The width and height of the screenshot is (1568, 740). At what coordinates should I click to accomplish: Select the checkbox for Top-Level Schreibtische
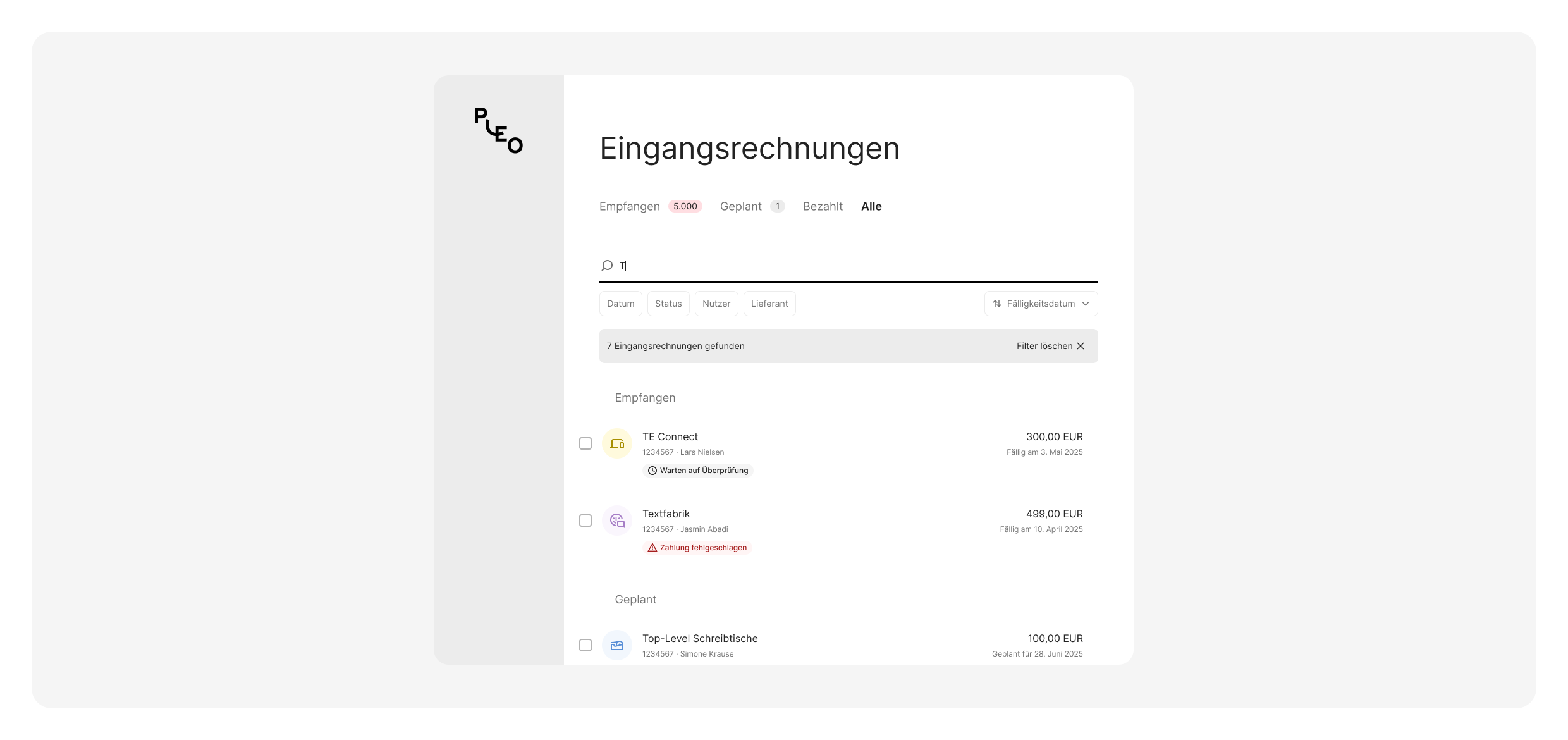coord(585,645)
